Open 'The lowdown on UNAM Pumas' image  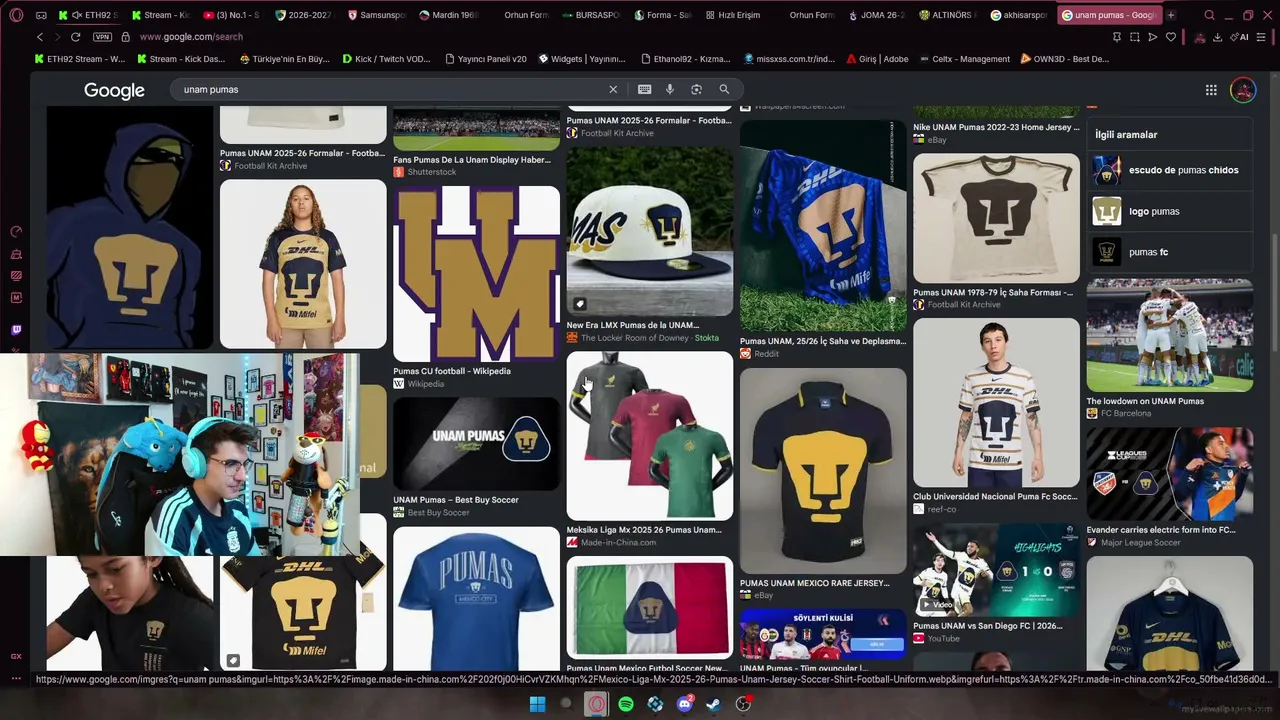pyautogui.click(x=1169, y=336)
